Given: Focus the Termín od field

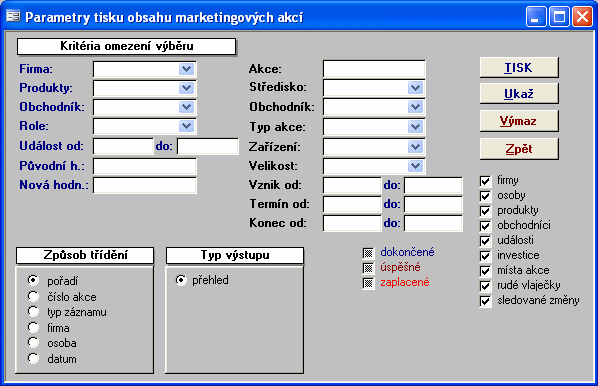Looking at the screenshot, I should click(352, 205).
